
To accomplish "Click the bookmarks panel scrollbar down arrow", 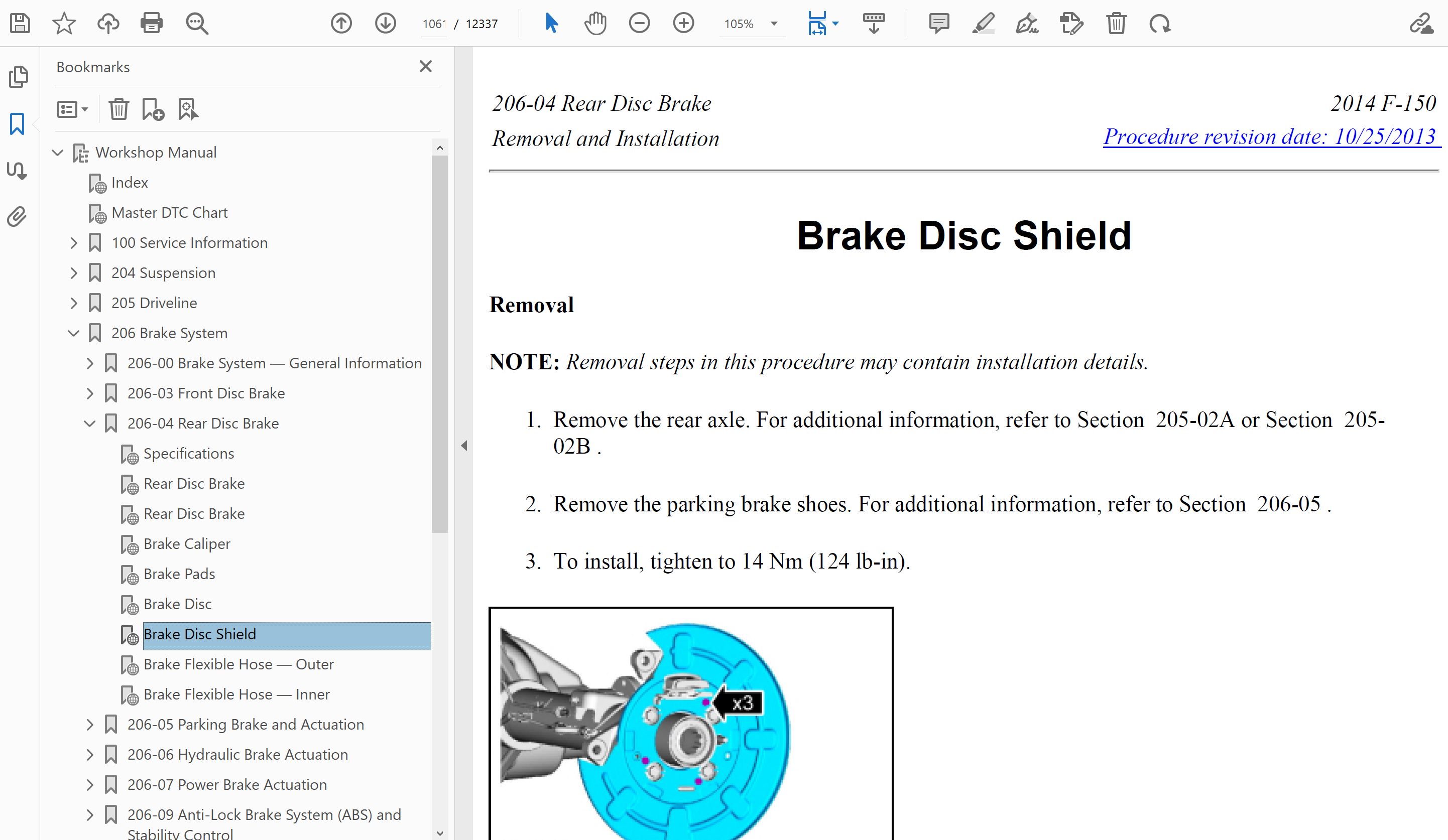I will click(440, 833).
